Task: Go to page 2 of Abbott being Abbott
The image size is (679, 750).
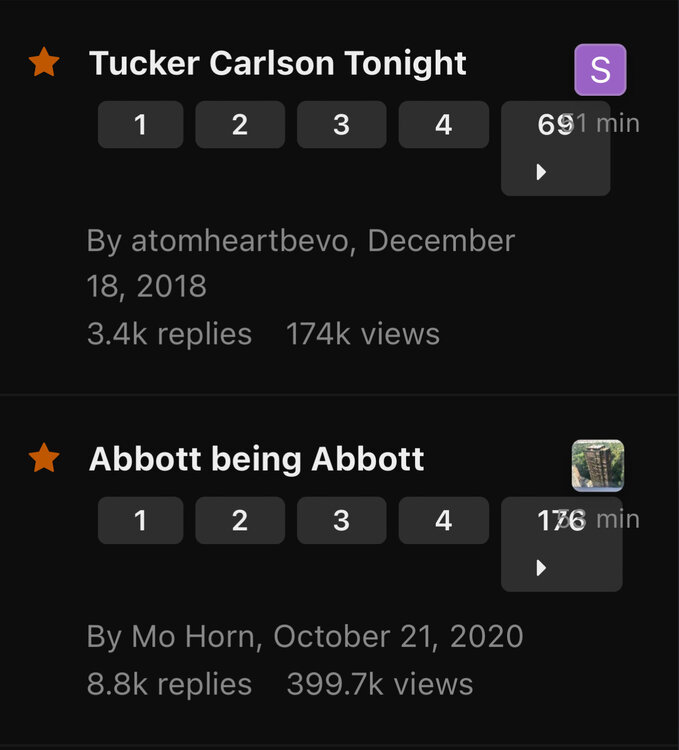Action: [240, 521]
